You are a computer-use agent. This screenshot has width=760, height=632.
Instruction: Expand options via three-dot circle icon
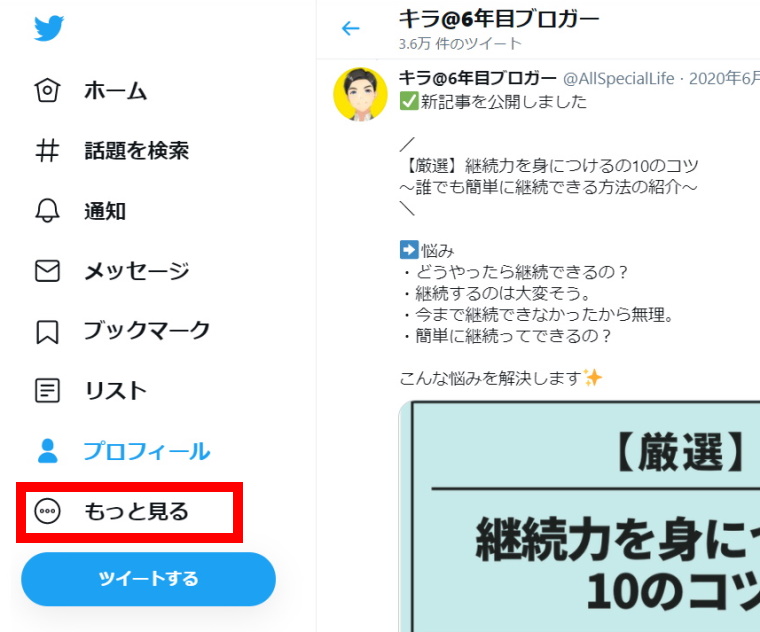pos(48,511)
